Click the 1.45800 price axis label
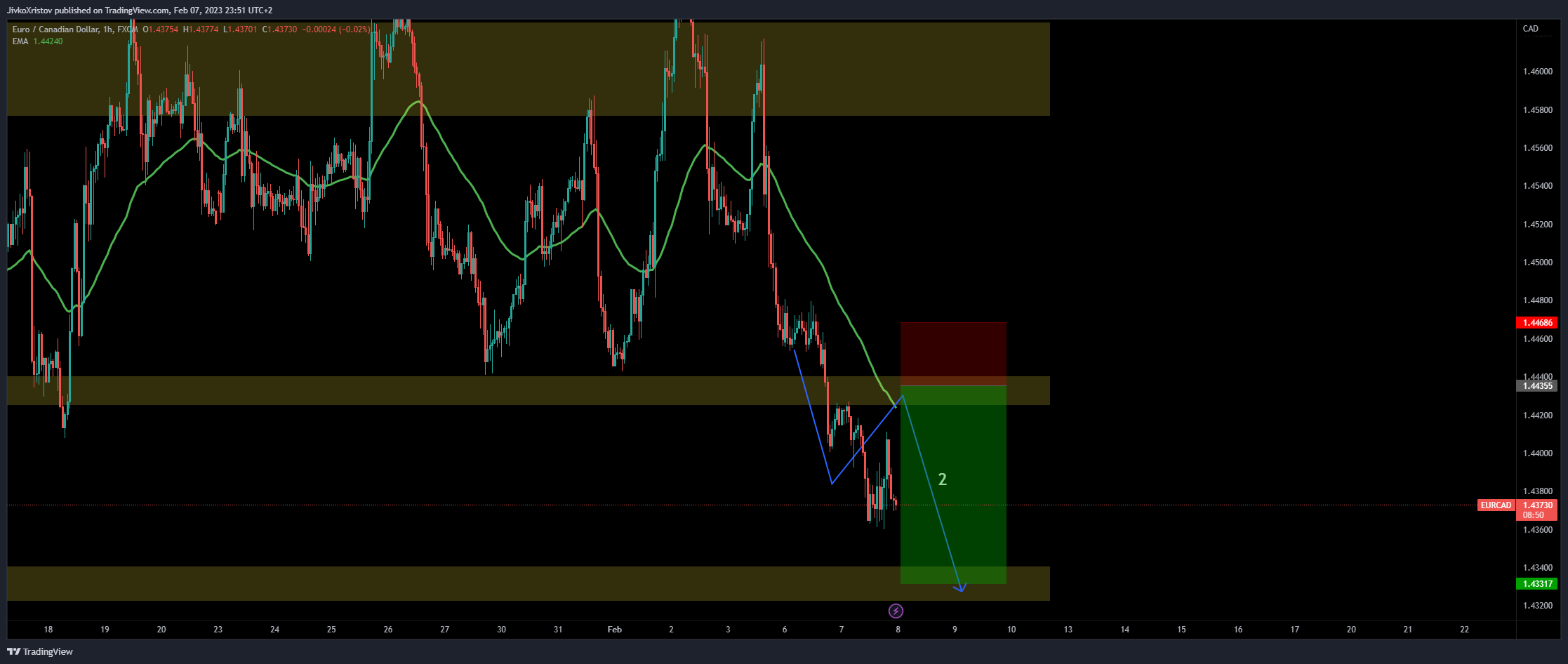This screenshot has width=1568, height=664. 1538,110
